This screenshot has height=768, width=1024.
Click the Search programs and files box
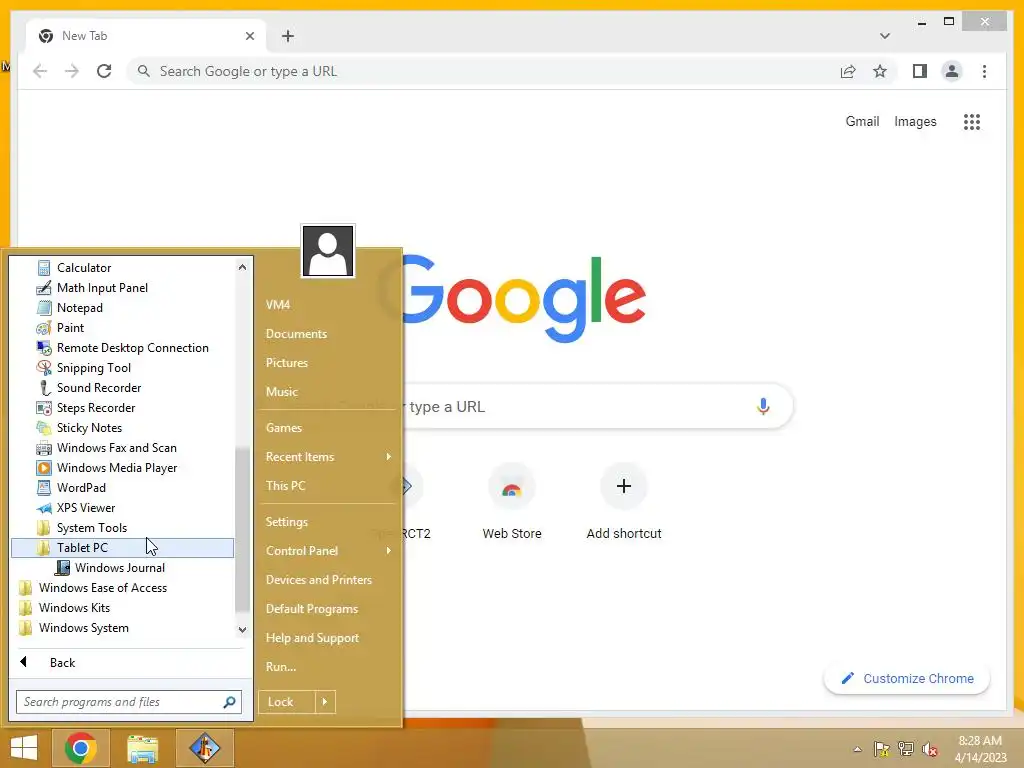(x=129, y=702)
